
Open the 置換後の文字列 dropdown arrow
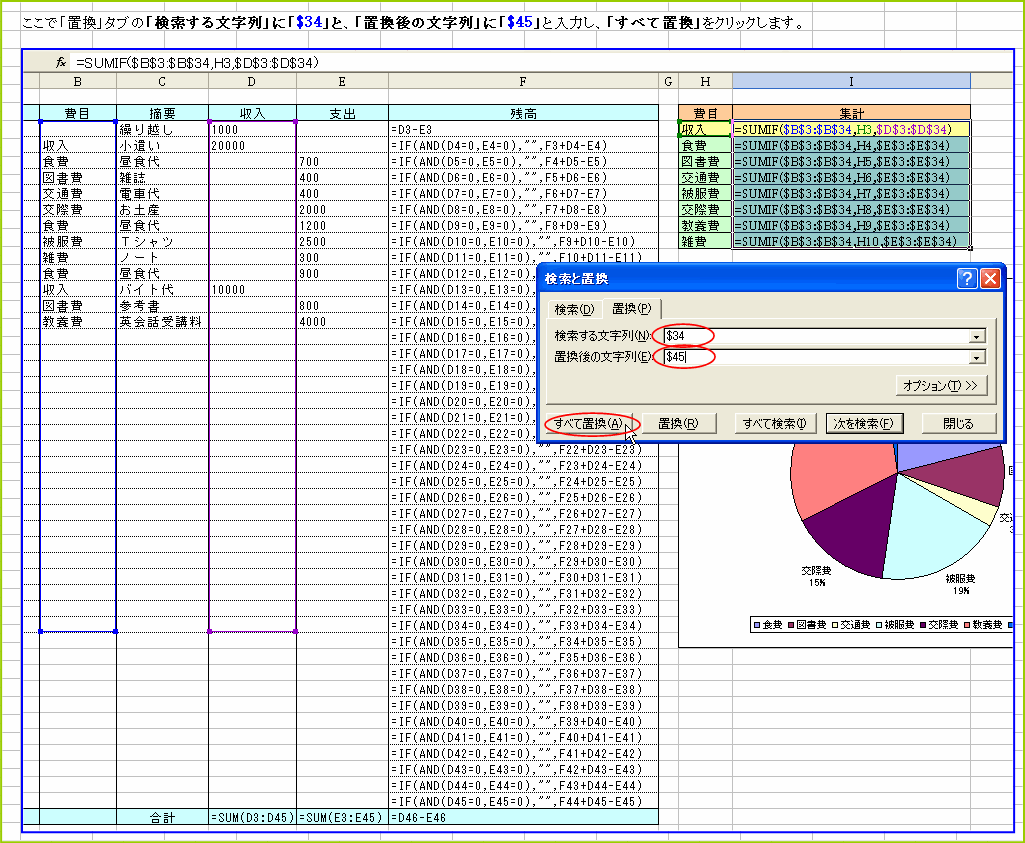point(977,358)
